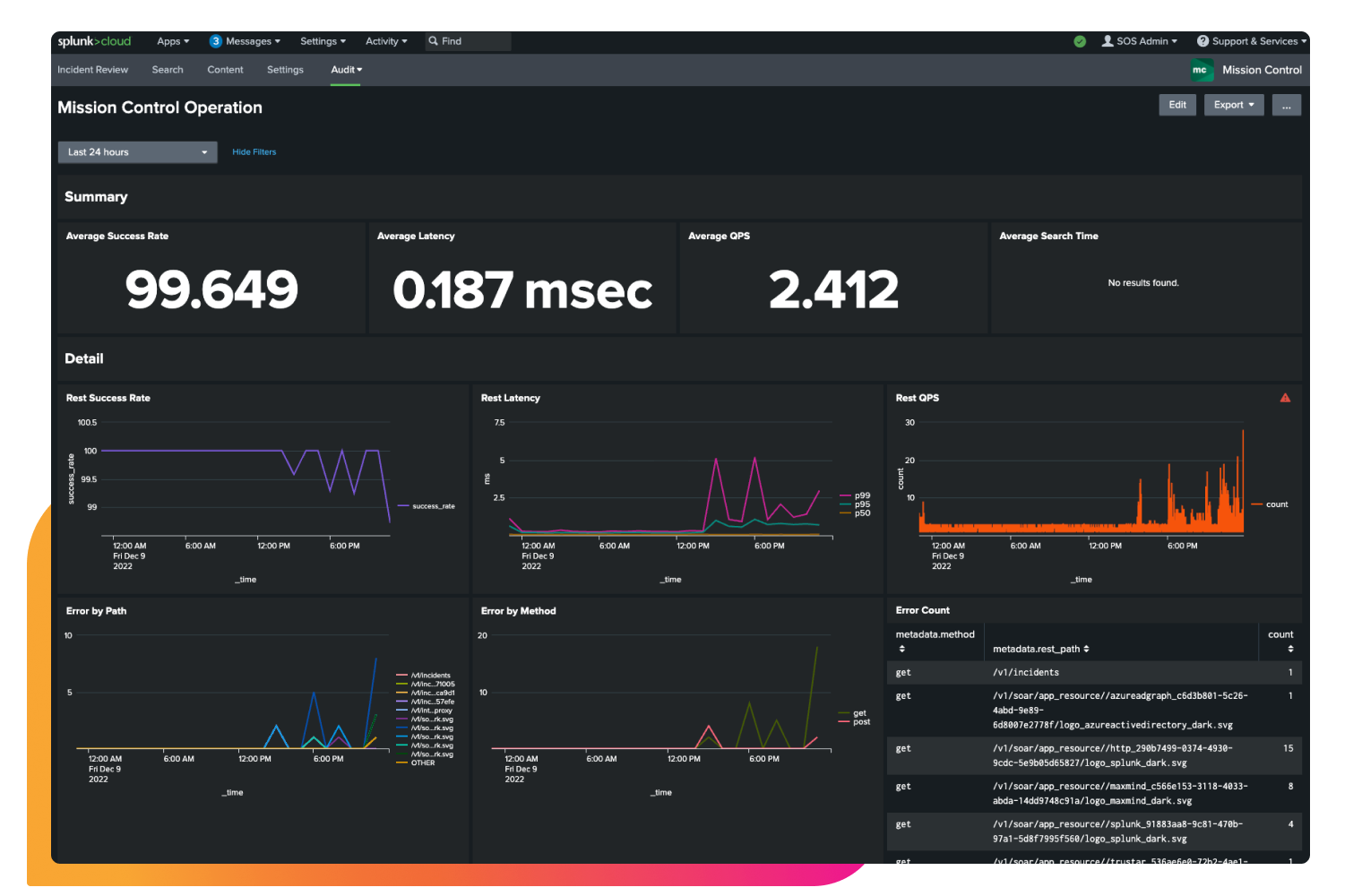1362x896 pixels.
Task: Toggle the post series in Error by Method legend
Action: point(860,722)
